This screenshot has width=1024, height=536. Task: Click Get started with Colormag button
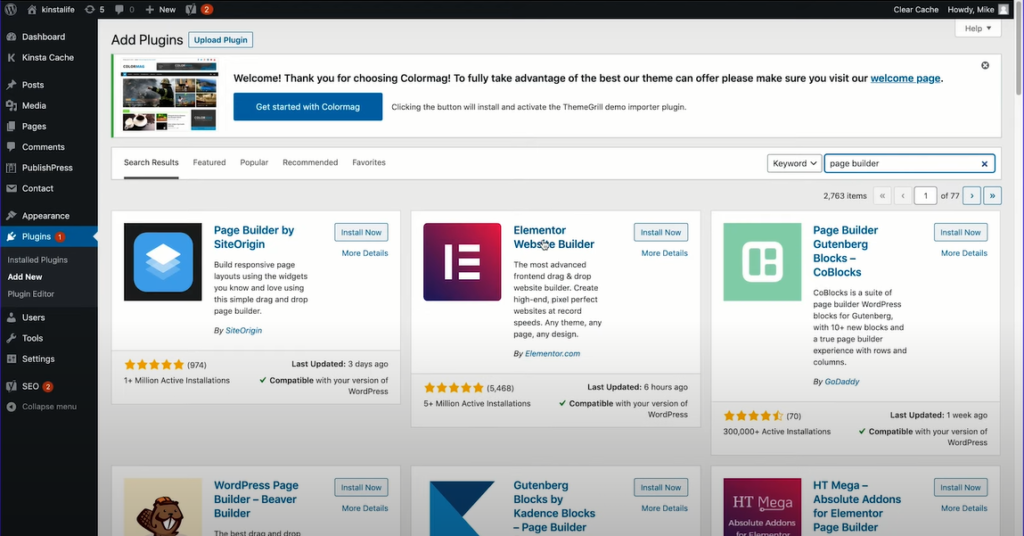308,107
